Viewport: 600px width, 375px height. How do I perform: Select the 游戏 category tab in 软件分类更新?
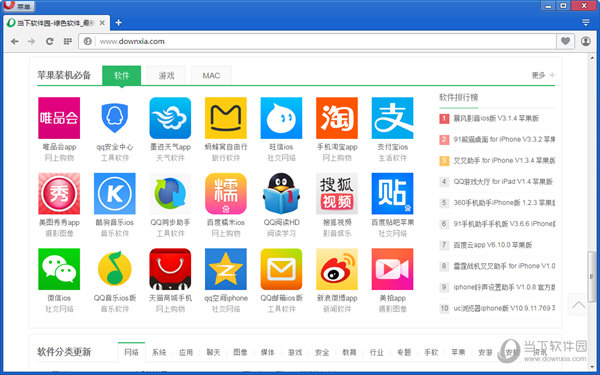(x=295, y=352)
